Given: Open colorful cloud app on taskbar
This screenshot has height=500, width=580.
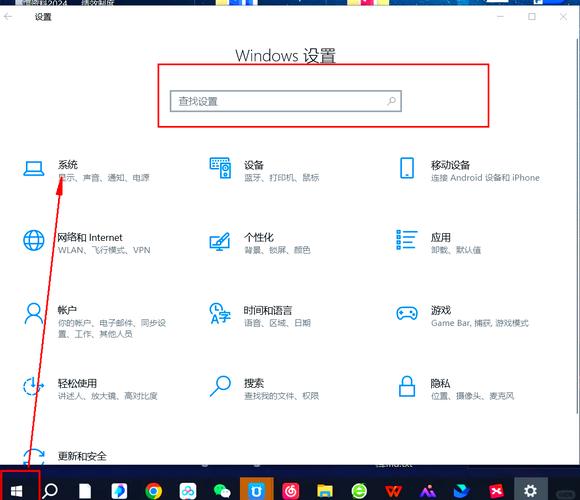Looking at the screenshot, I should click(188, 491).
